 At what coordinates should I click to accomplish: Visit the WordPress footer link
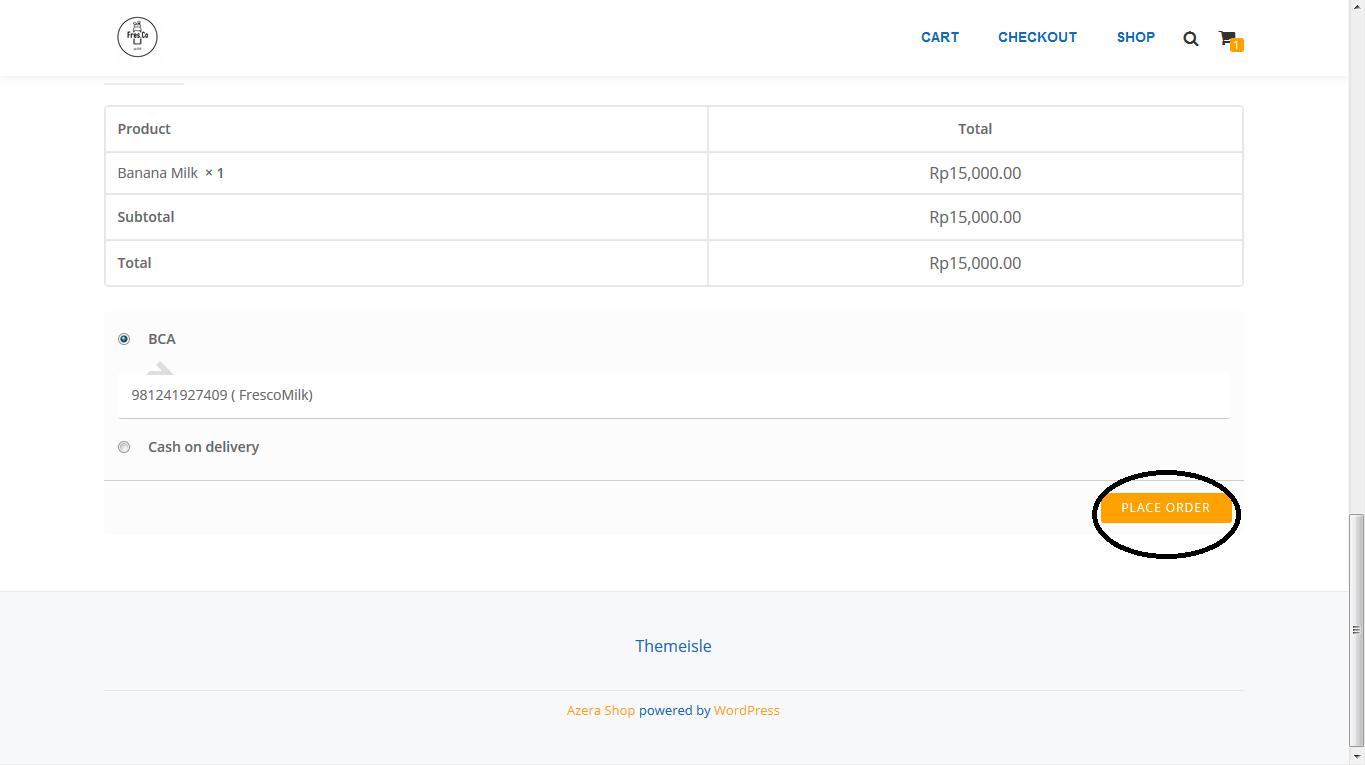746,710
